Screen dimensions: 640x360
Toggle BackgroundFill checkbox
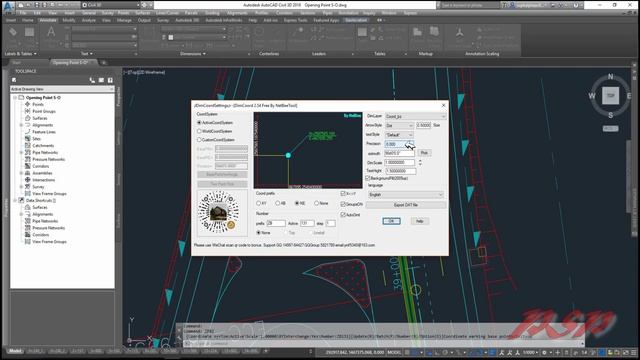[x=367, y=178]
